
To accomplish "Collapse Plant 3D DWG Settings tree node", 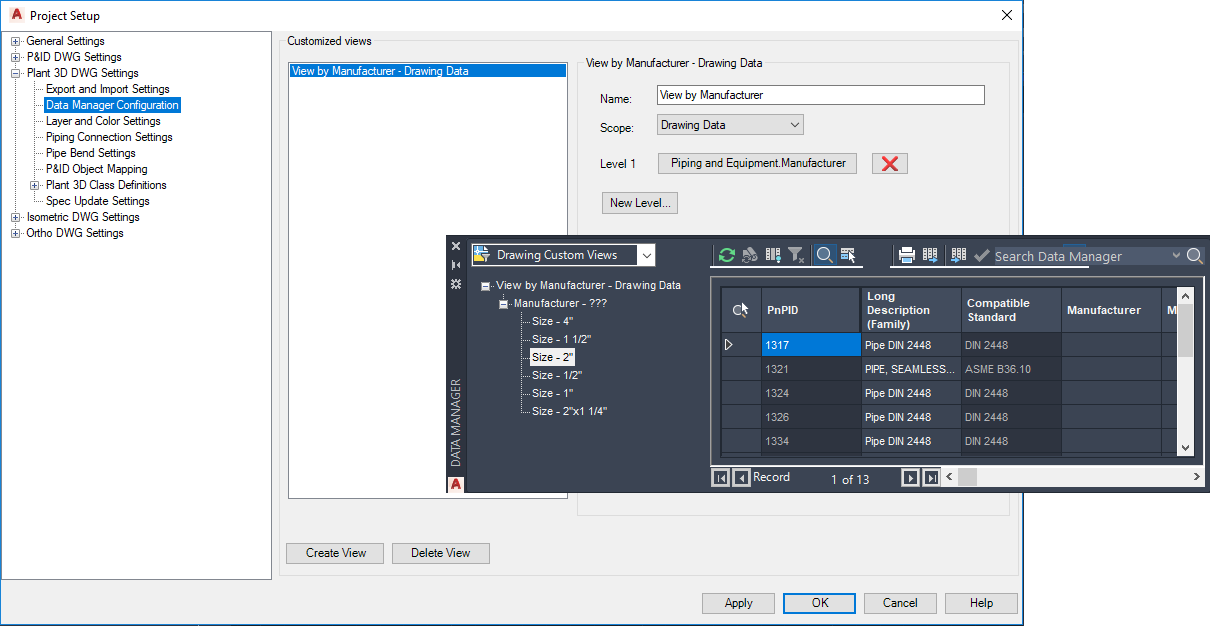I will (x=16, y=73).
